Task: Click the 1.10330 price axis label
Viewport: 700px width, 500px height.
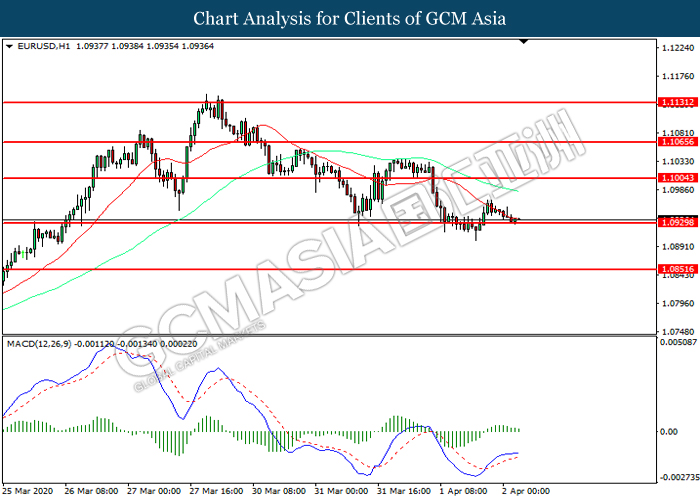Action: click(x=679, y=161)
